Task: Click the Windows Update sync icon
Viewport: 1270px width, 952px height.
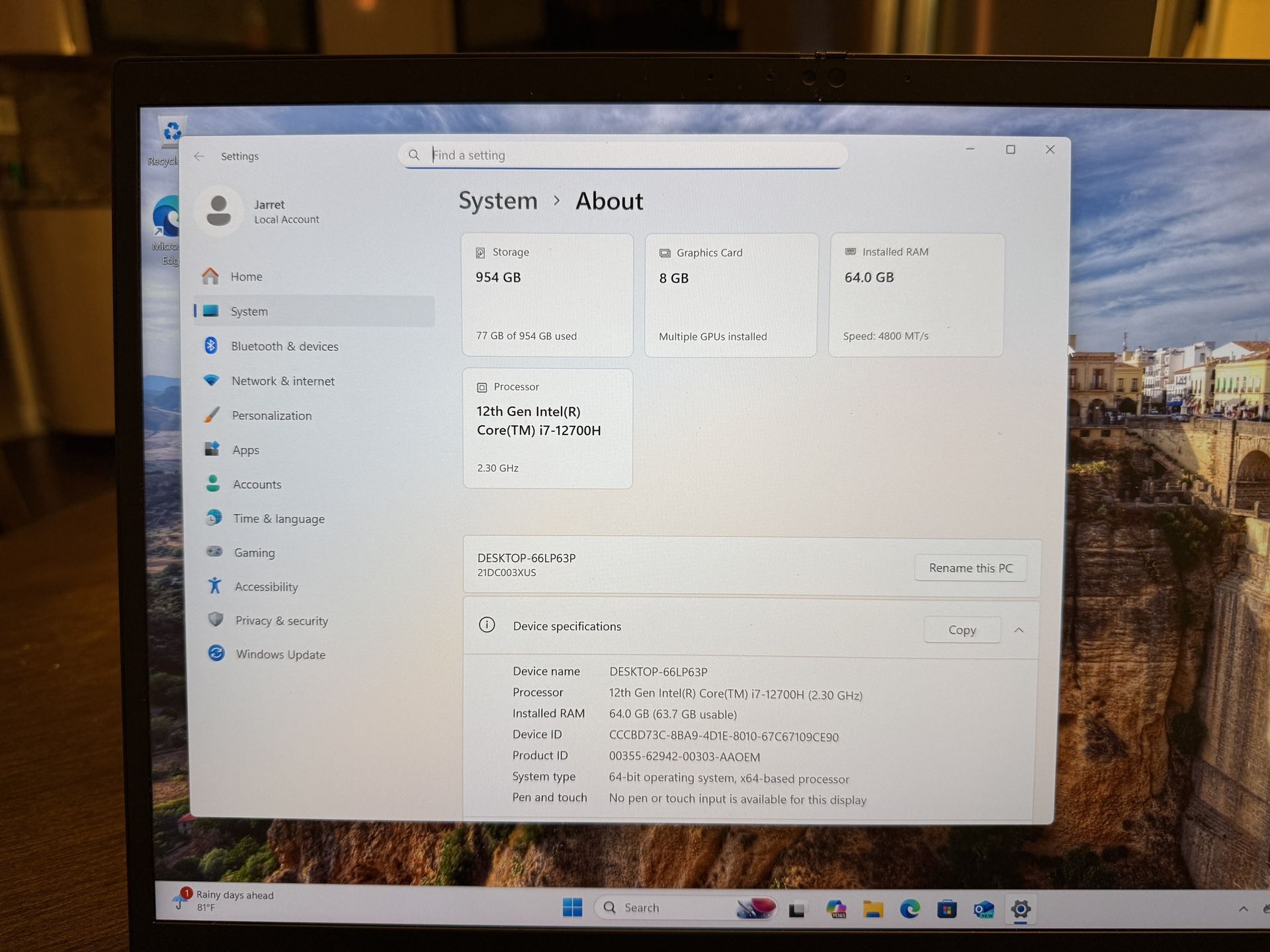Action: tap(216, 654)
